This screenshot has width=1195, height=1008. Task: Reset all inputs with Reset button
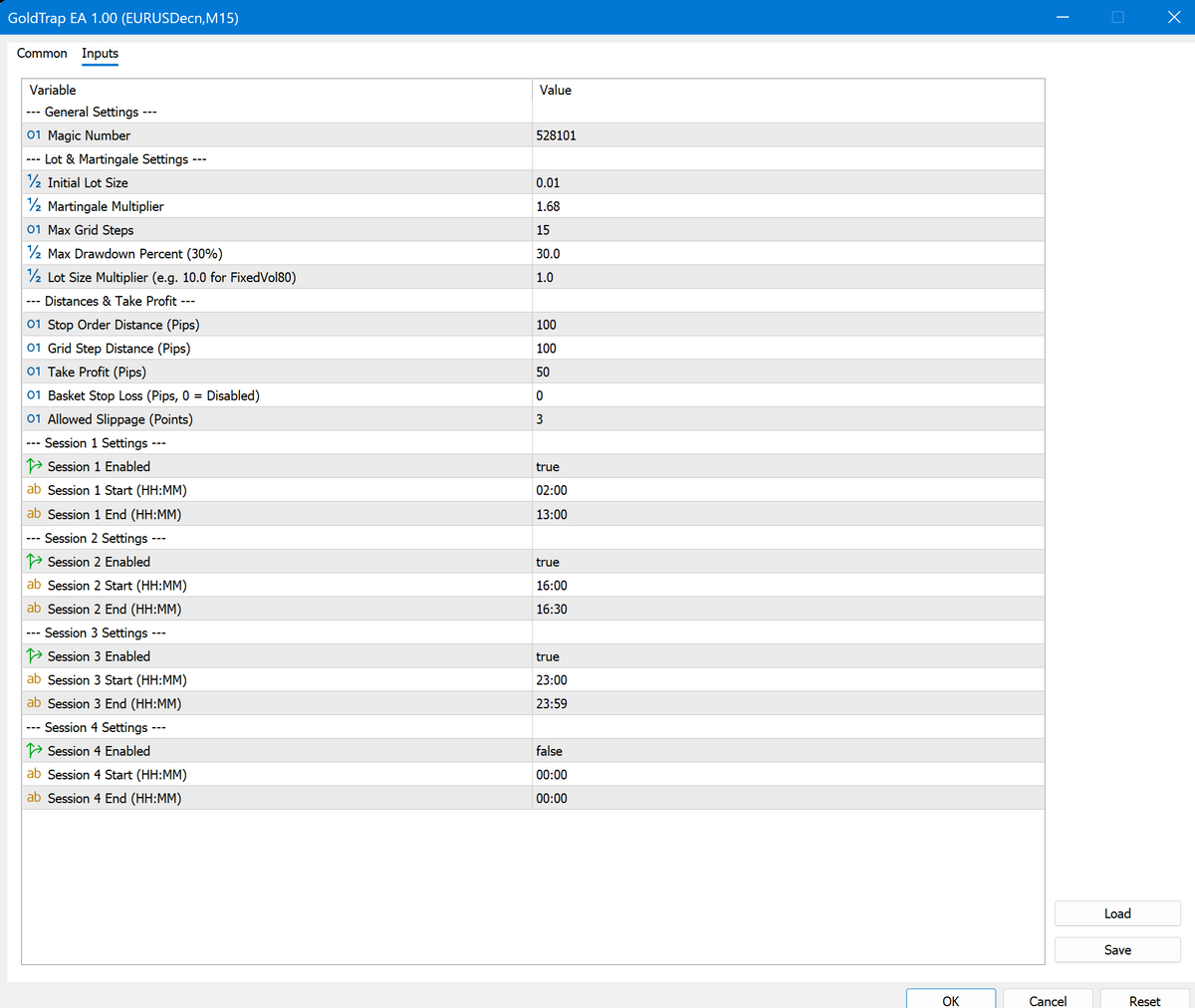1144,999
